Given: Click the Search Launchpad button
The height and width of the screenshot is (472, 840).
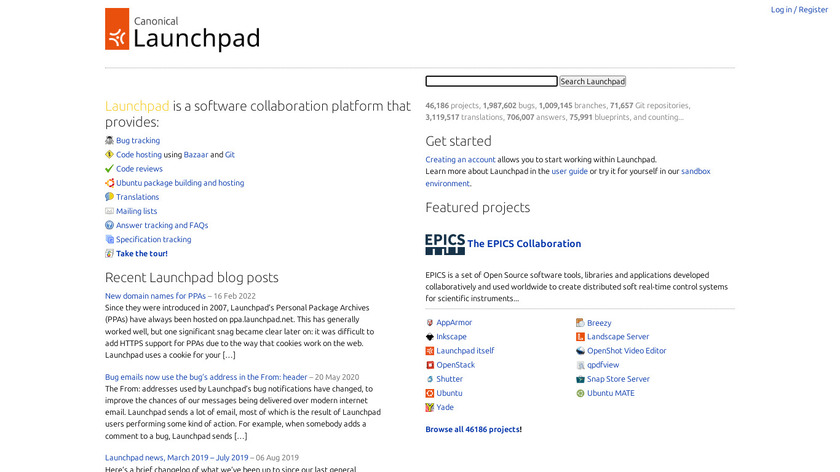Looking at the screenshot, I should pos(592,81).
